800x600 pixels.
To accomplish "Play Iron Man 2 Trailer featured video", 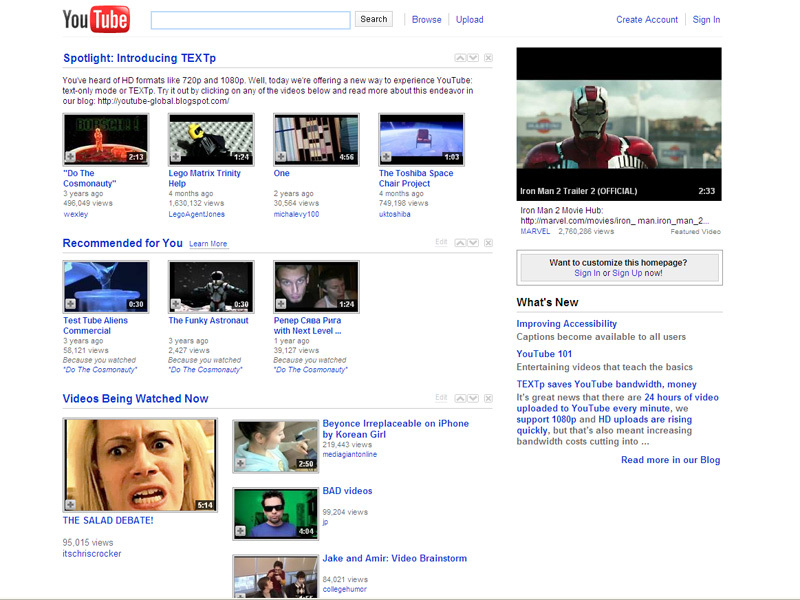I will click(619, 124).
